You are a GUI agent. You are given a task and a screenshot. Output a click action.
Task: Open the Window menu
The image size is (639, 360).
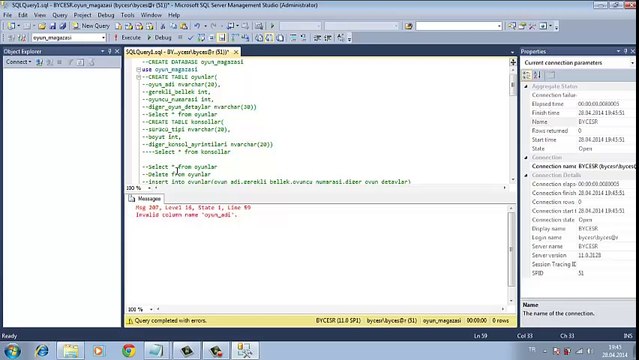(151, 15)
